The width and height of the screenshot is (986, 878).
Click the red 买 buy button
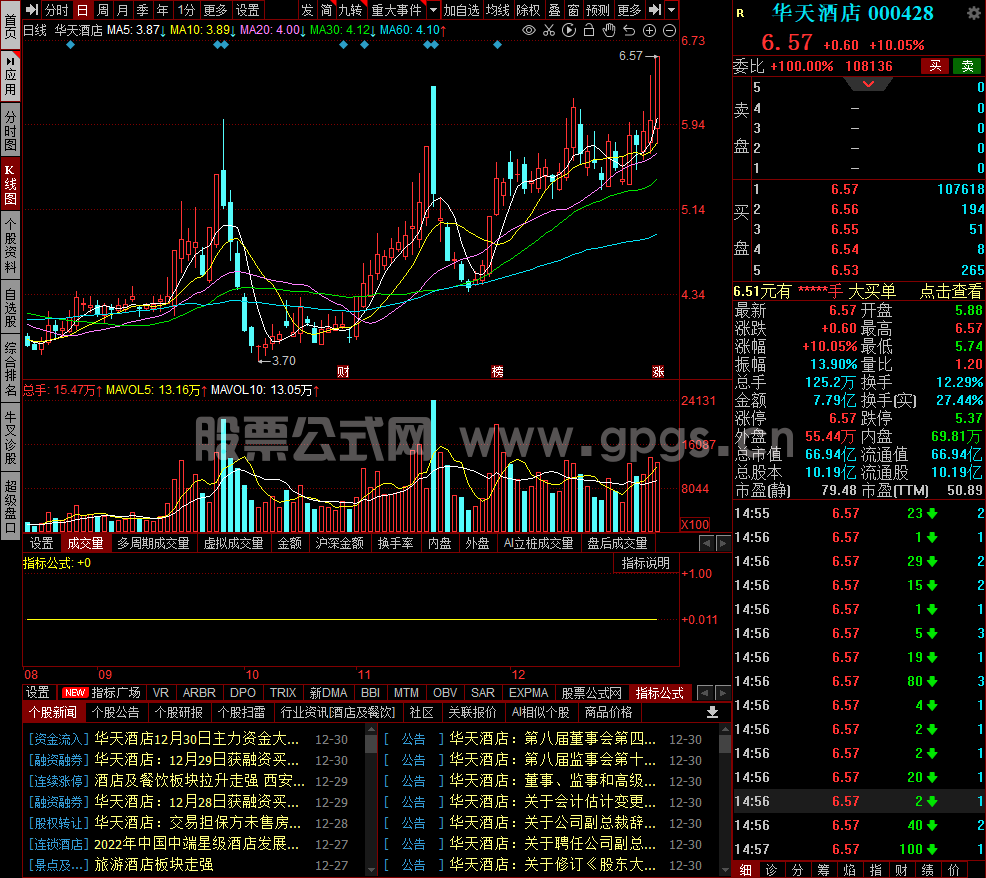935,66
